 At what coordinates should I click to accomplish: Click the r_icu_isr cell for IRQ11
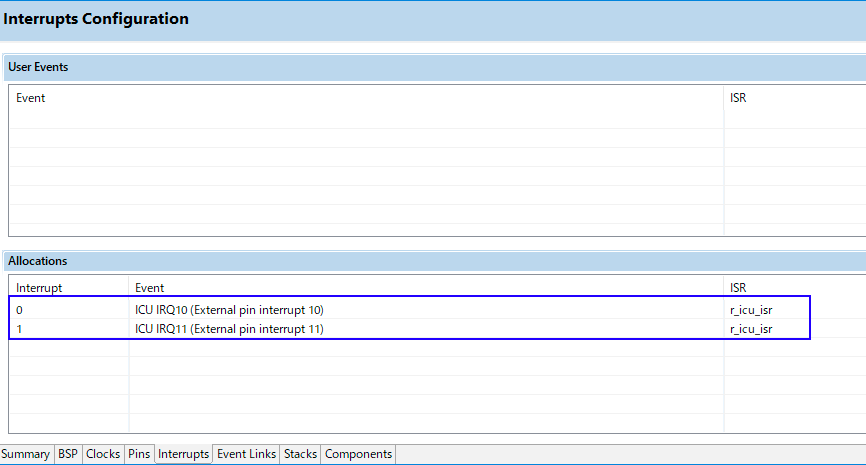tap(751, 329)
